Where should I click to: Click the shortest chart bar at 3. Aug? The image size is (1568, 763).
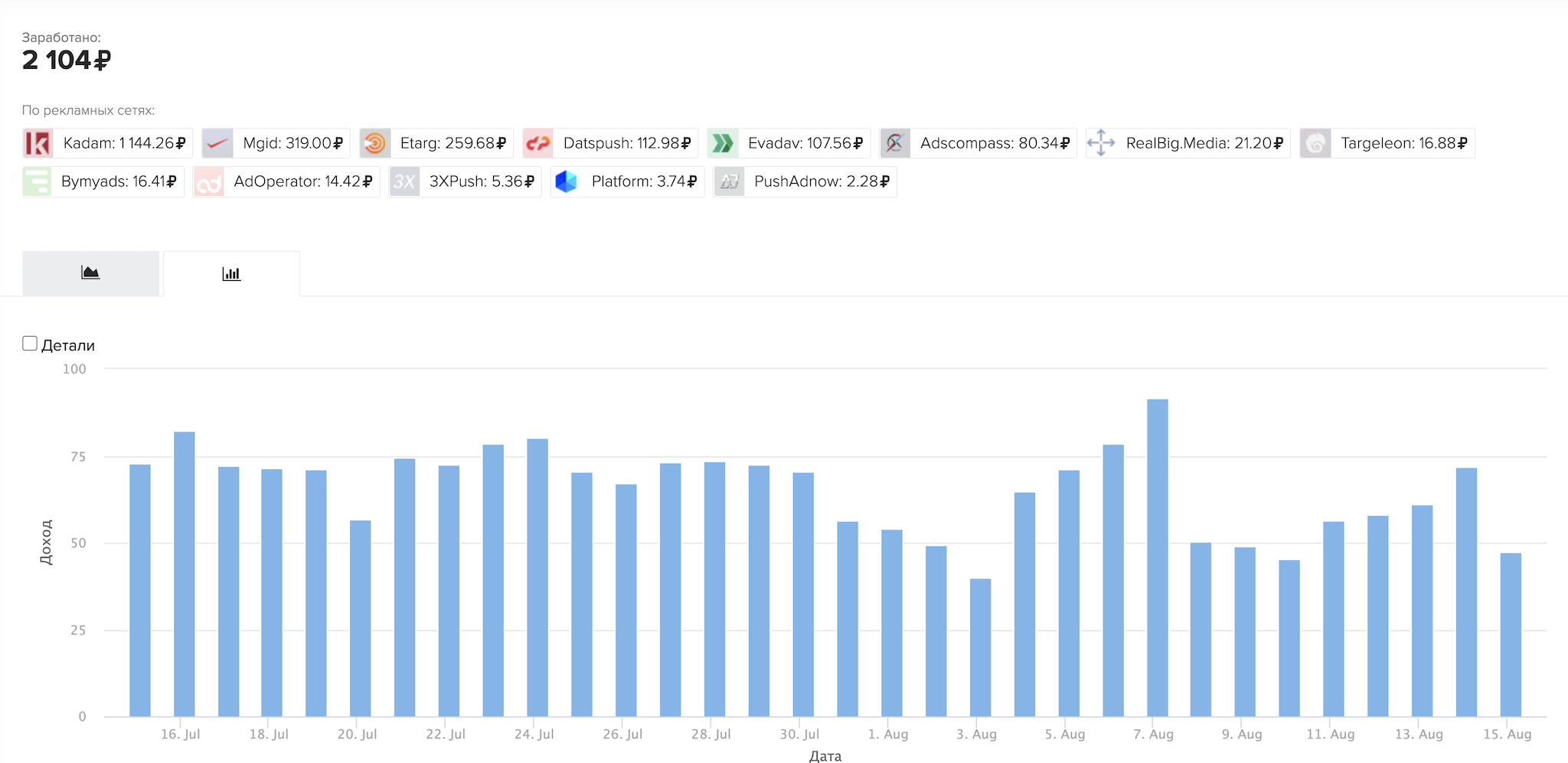(x=981, y=648)
